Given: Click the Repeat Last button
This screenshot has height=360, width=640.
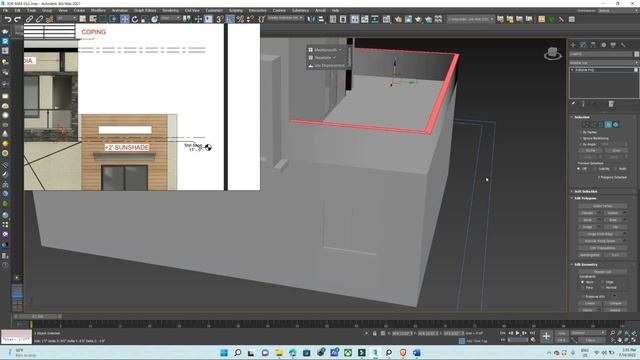Looking at the screenshot, I should pos(602,272).
